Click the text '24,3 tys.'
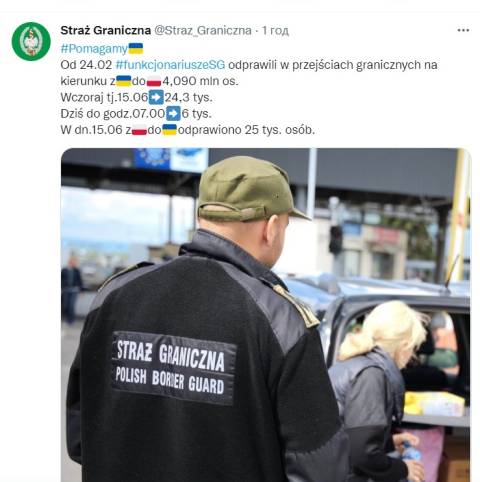Screen dimensions: 480x482 pyautogui.click(x=188, y=97)
